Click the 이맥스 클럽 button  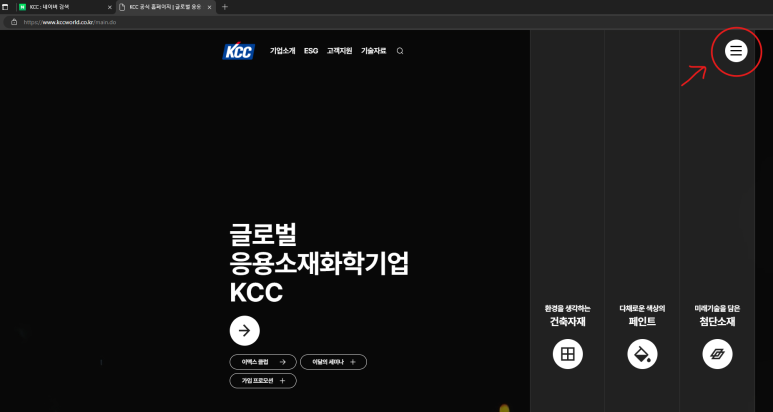coord(263,362)
